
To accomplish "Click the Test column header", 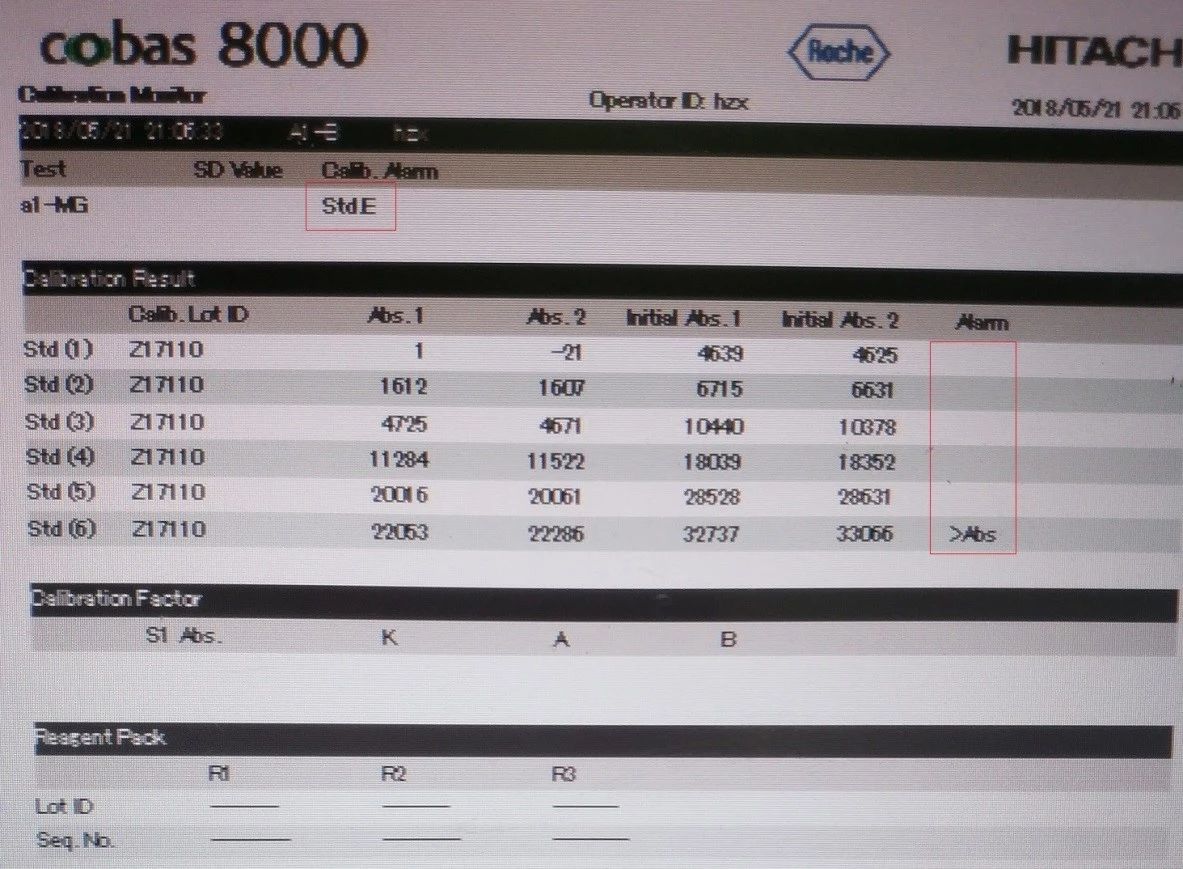I will (43, 168).
